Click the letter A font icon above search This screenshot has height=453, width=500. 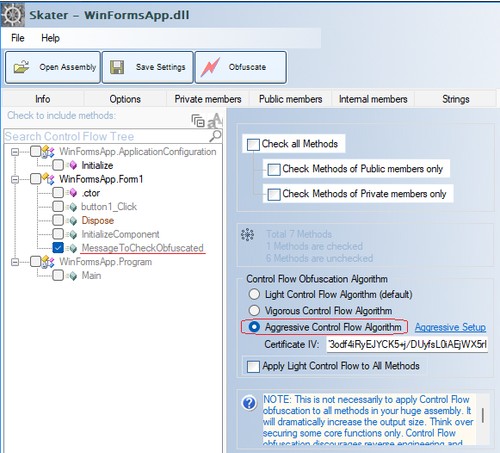[215, 121]
